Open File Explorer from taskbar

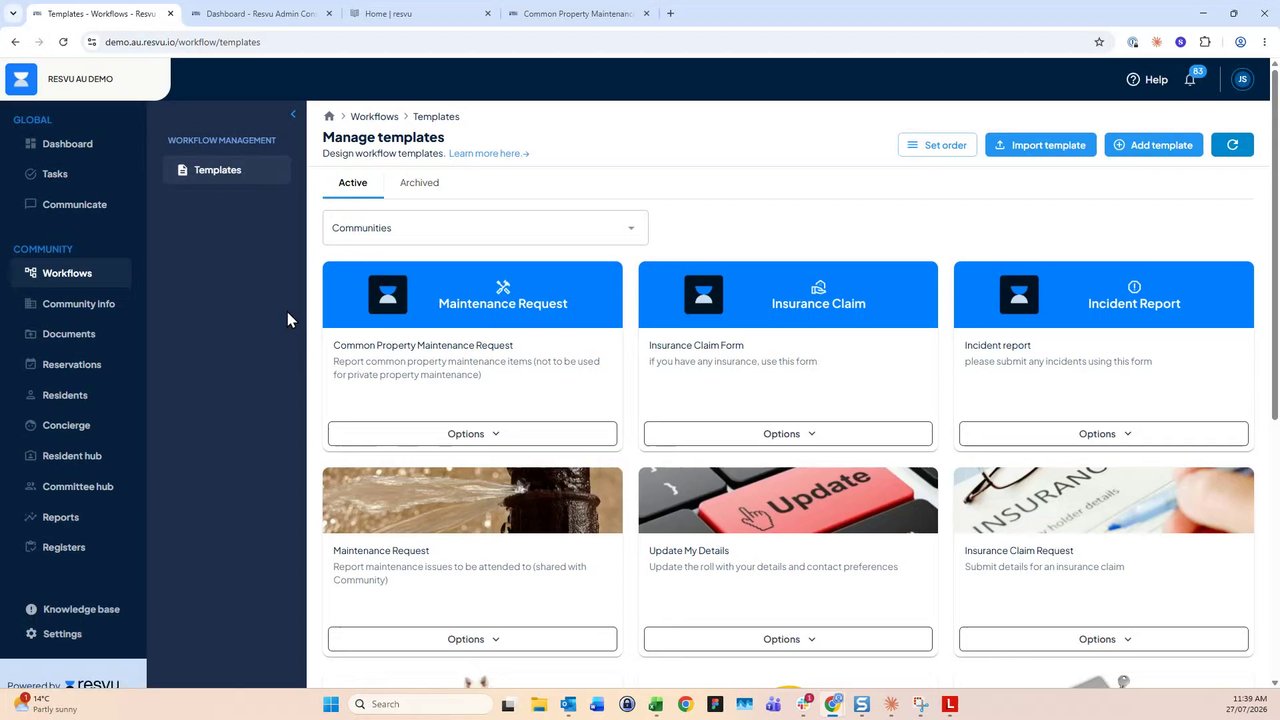click(x=538, y=704)
